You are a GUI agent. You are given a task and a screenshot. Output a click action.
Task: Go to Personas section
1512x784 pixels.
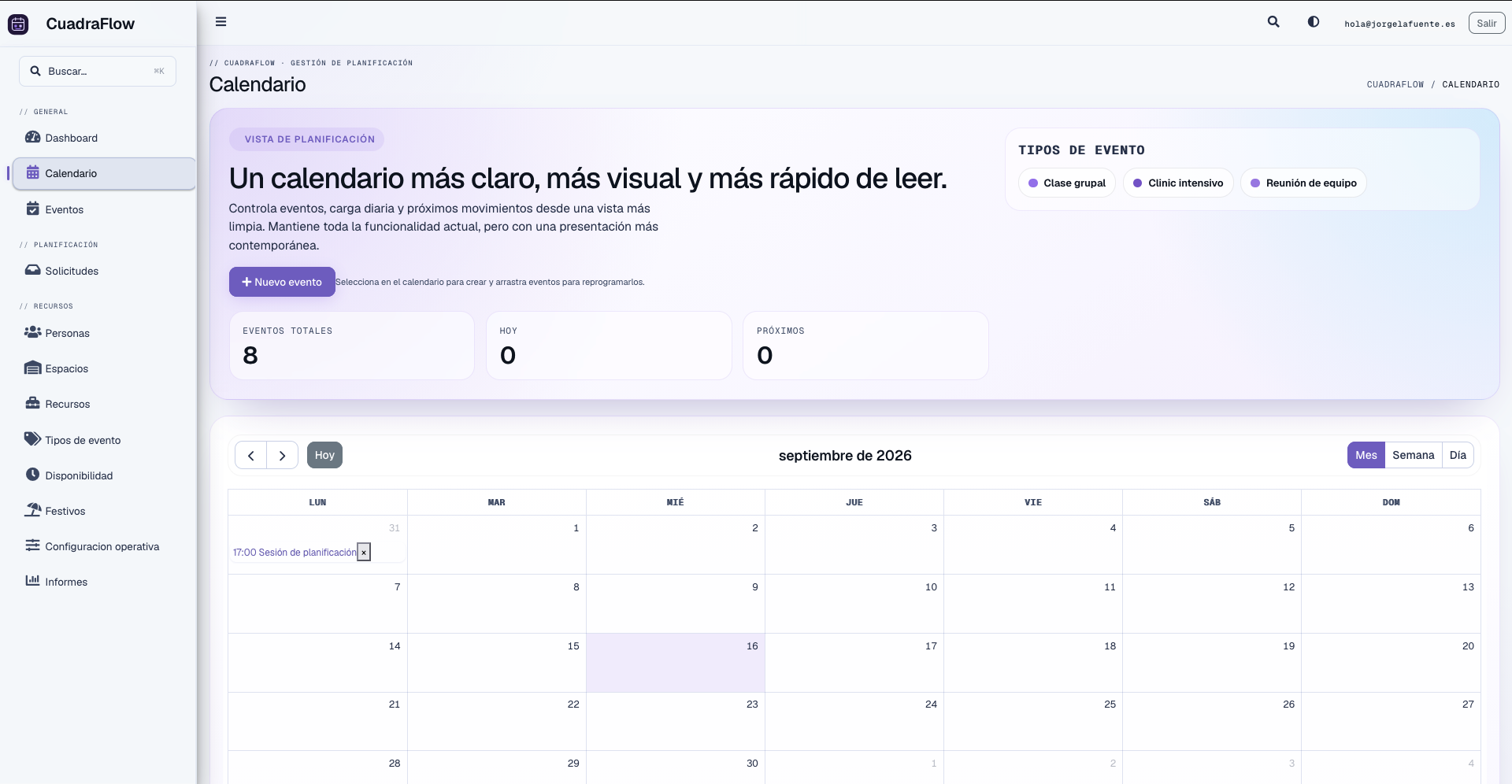coord(104,333)
